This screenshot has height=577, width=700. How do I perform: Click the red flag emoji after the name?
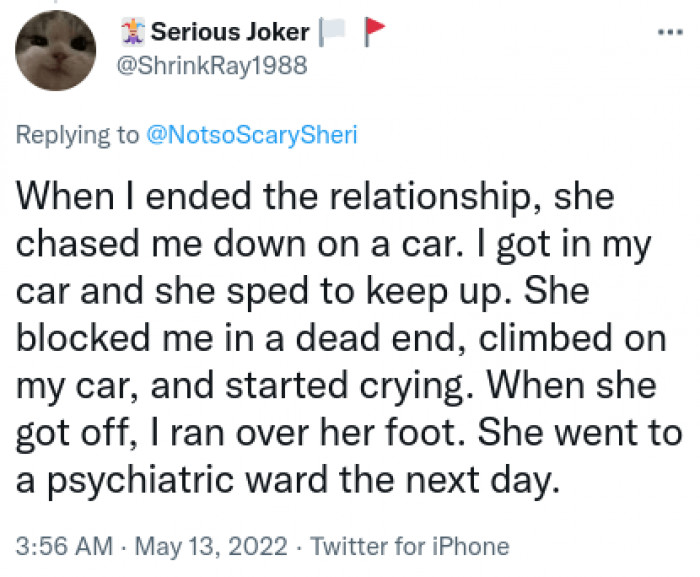pos(374,32)
